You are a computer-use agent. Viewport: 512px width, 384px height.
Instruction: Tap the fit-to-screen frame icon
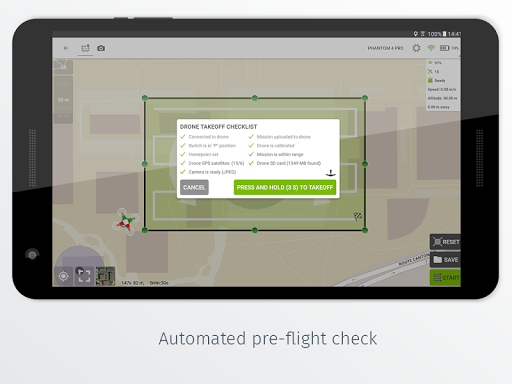click(84, 276)
